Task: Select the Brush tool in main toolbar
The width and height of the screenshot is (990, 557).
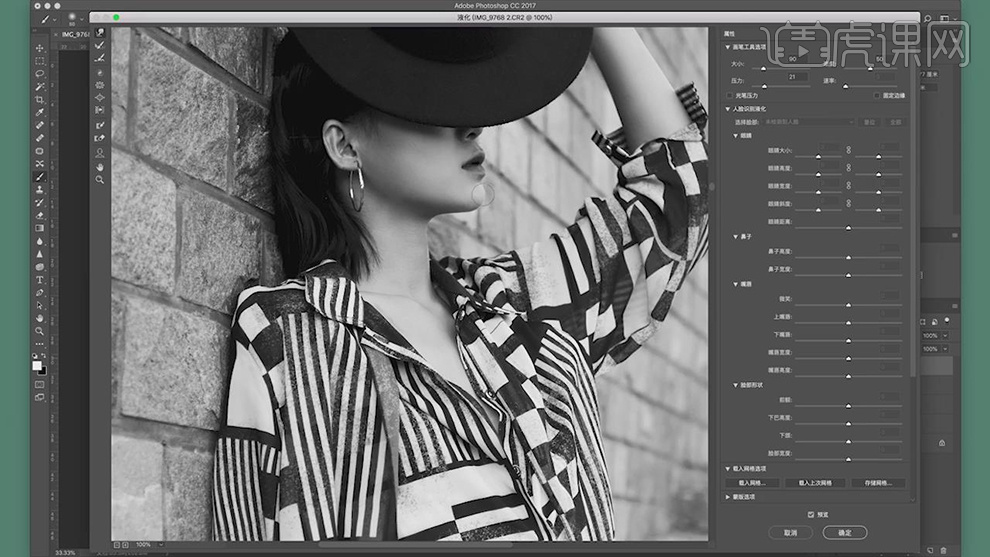Action: (40, 177)
